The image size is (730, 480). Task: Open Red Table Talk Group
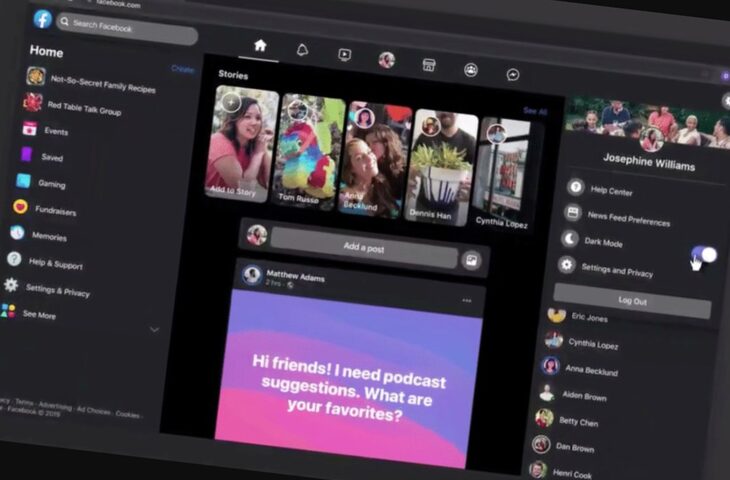[73, 106]
